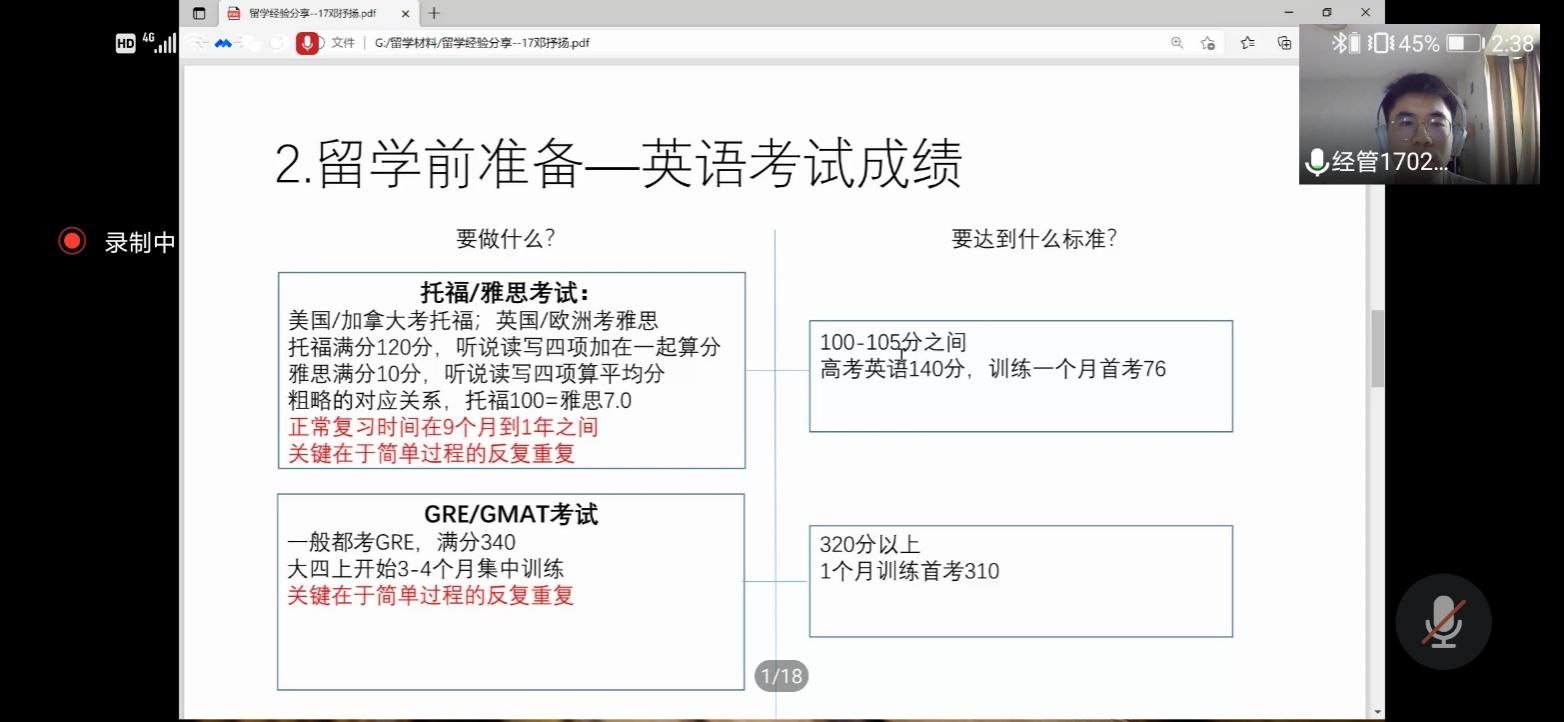Click the 托福/雅思考试 box title
1564x722 pixels.
click(x=505, y=293)
